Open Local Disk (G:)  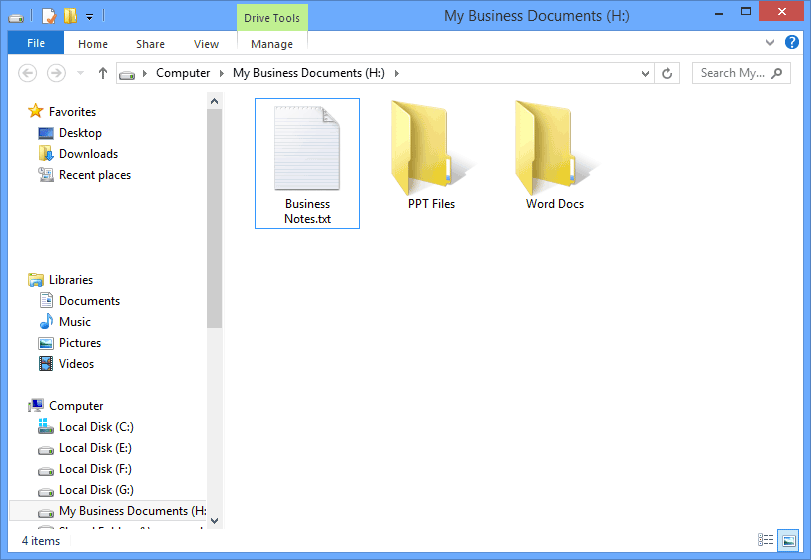coord(96,490)
